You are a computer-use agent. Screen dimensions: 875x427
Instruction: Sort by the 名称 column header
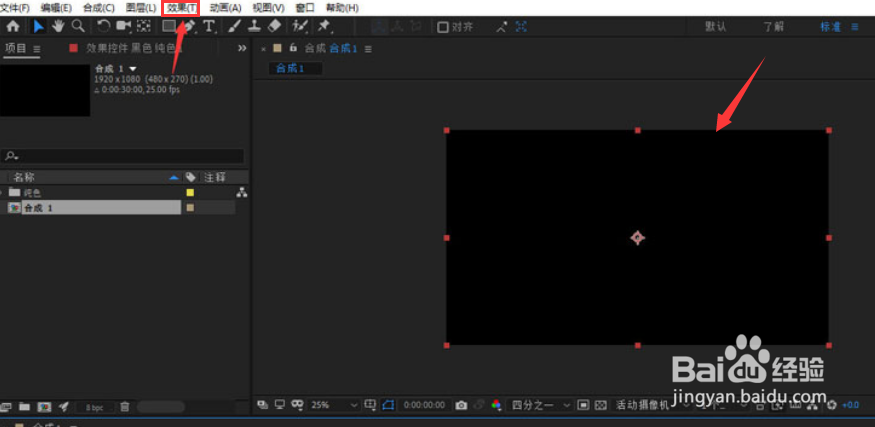click(x=25, y=177)
